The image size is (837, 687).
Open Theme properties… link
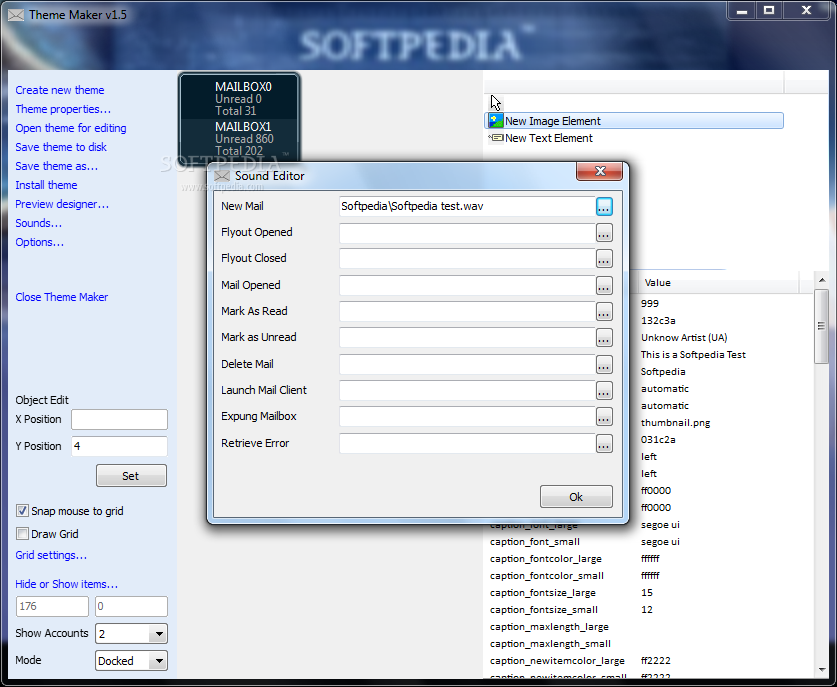point(63,109)
